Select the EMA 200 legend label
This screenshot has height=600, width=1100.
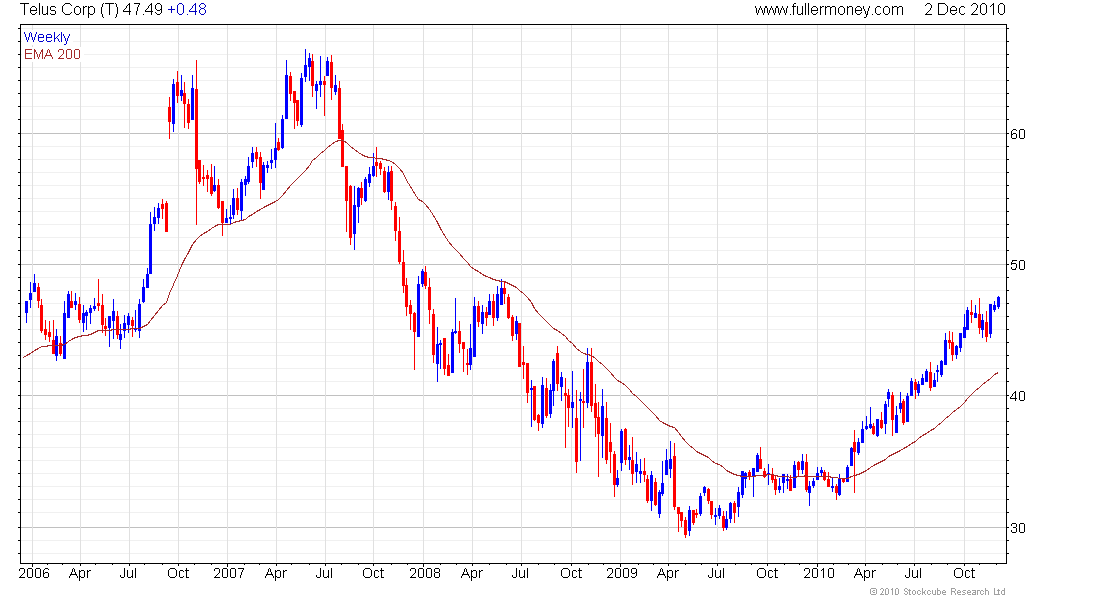tap(52, 54)
